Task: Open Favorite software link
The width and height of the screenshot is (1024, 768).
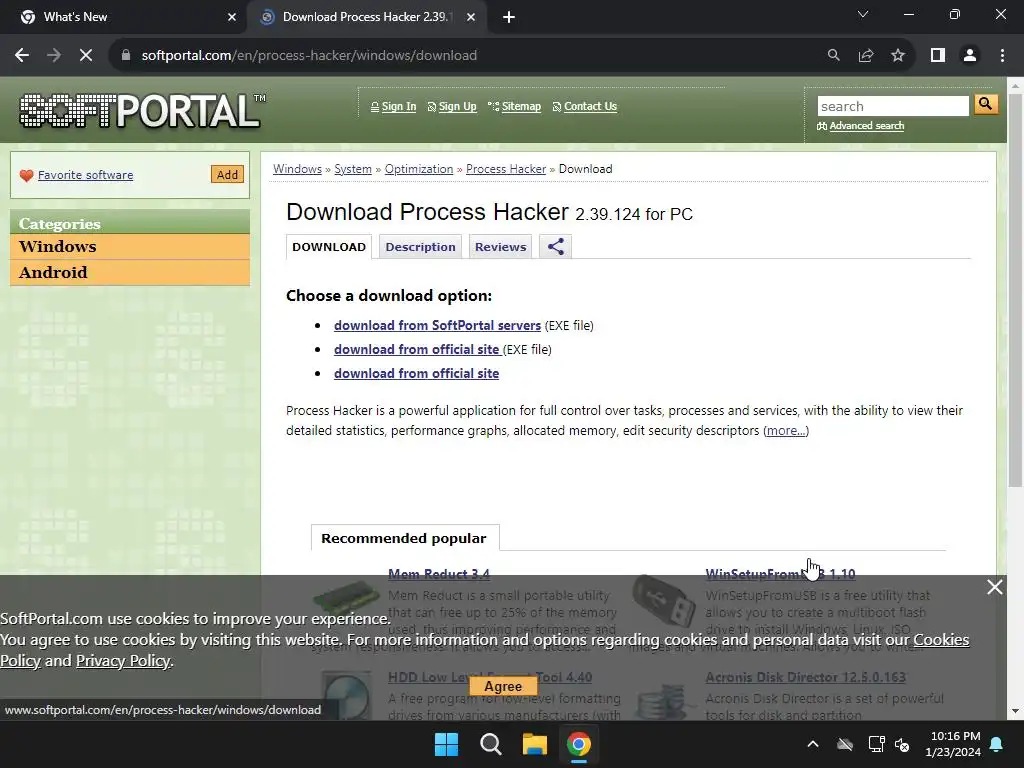Action: (x=86, y=175)
